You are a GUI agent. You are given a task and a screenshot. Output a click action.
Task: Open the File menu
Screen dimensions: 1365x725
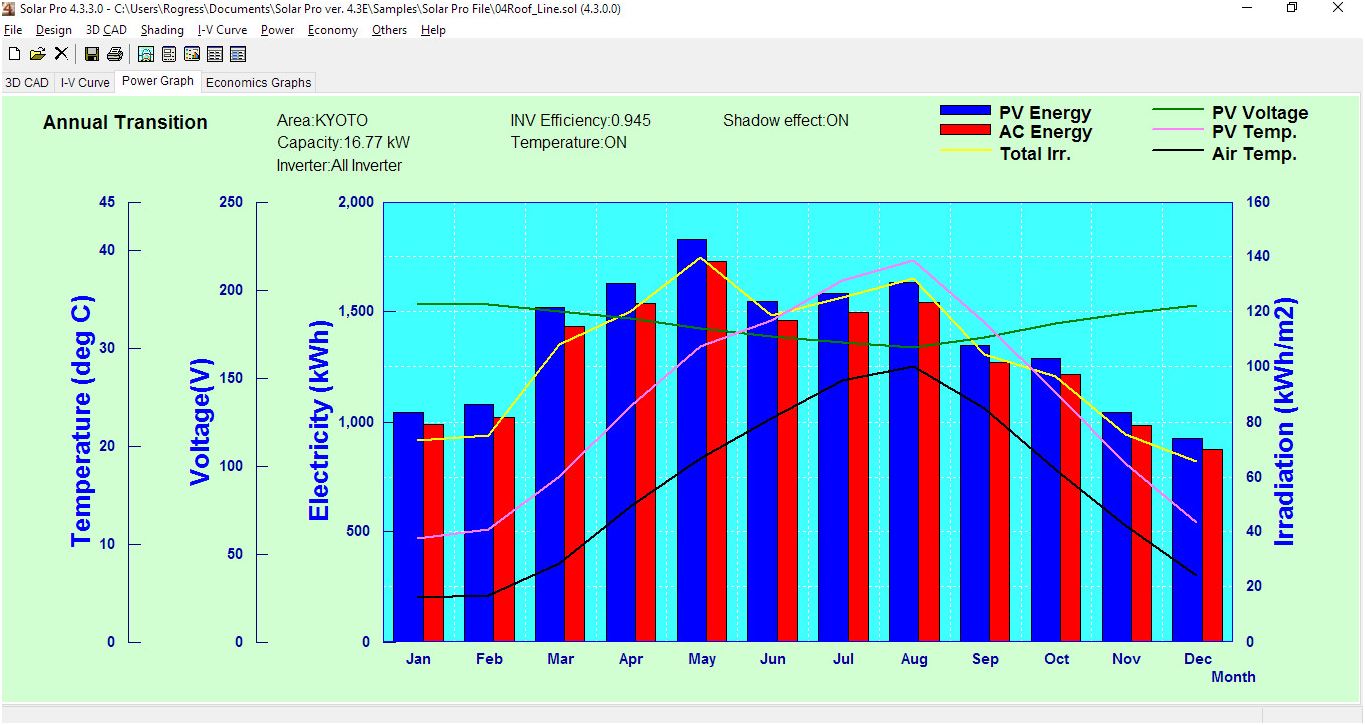pos(13,30)
